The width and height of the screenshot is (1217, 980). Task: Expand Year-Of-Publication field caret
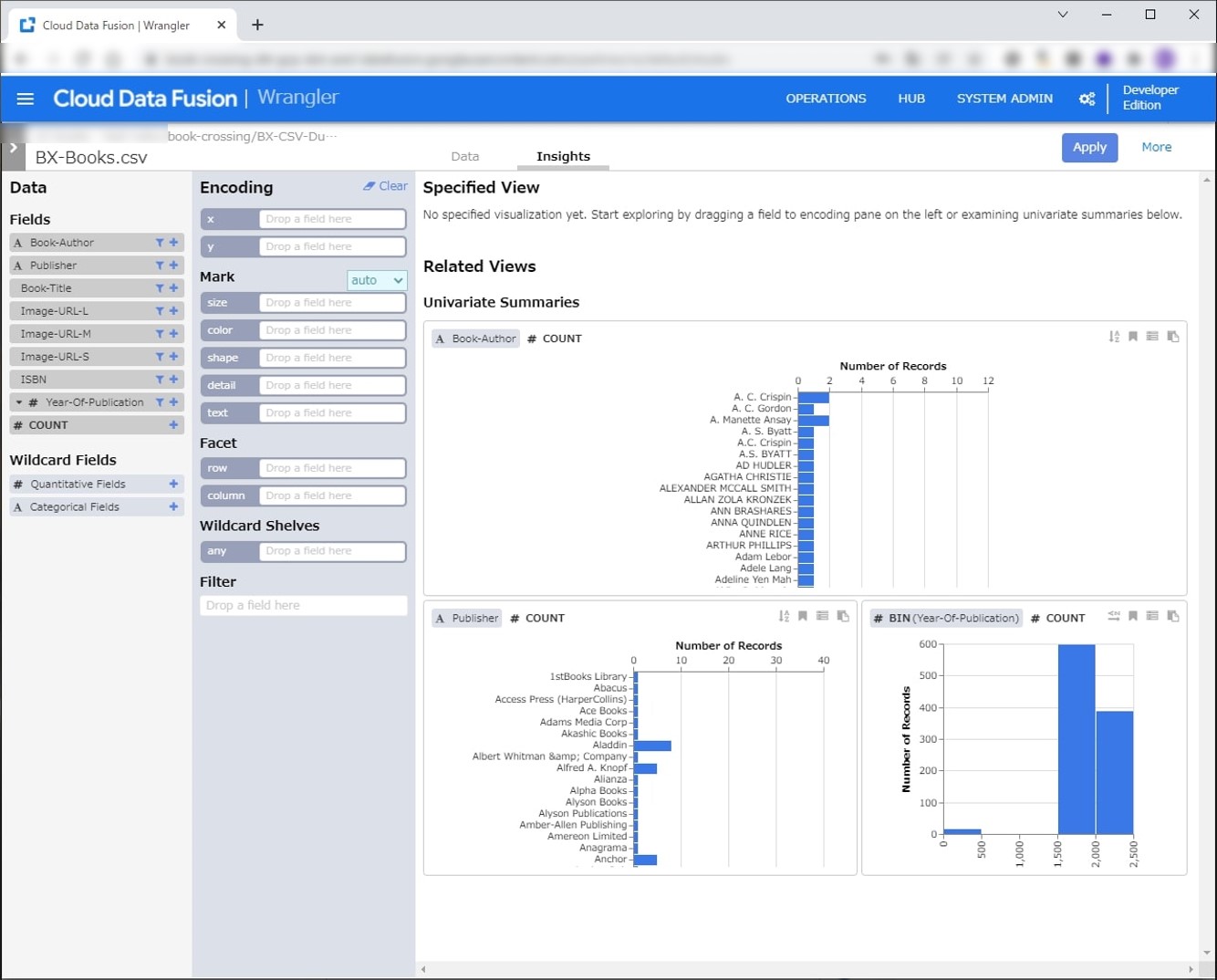(18, 402)
